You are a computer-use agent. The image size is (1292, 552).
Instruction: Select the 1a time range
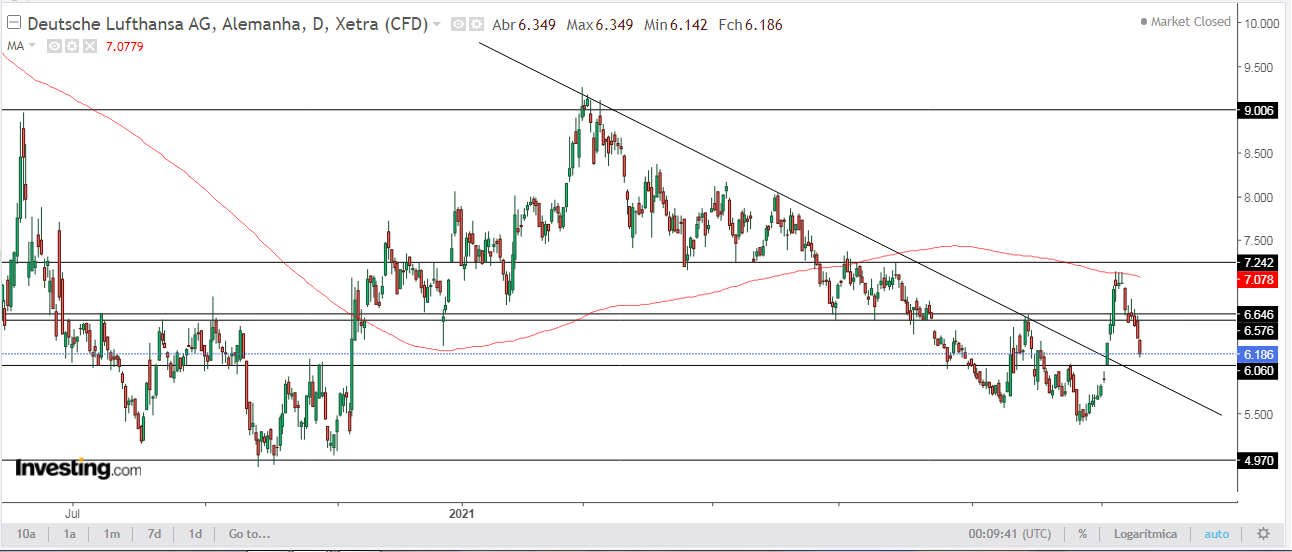click(70, 534)
